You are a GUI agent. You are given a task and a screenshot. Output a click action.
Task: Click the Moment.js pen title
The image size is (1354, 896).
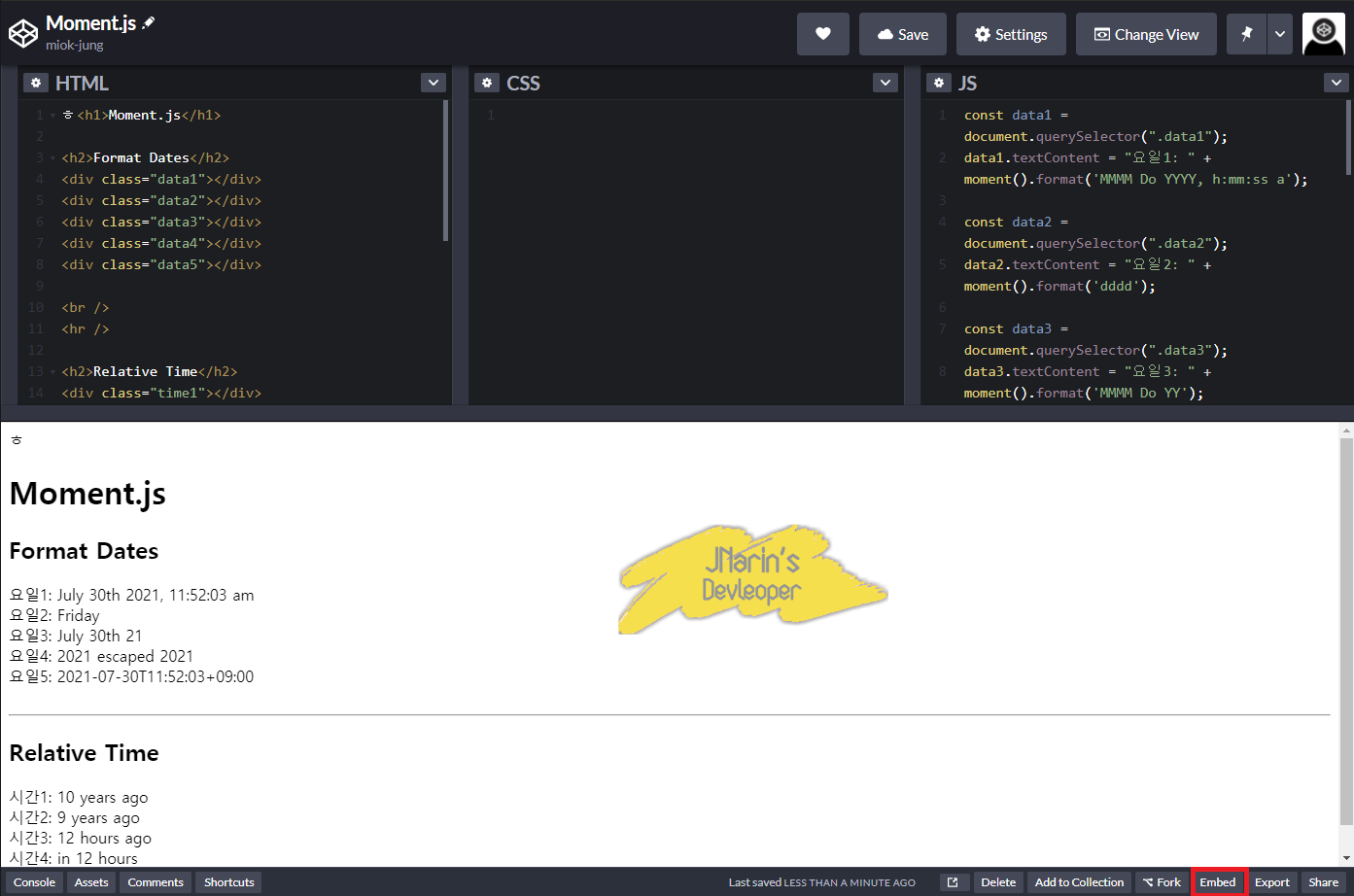[90, 23]
